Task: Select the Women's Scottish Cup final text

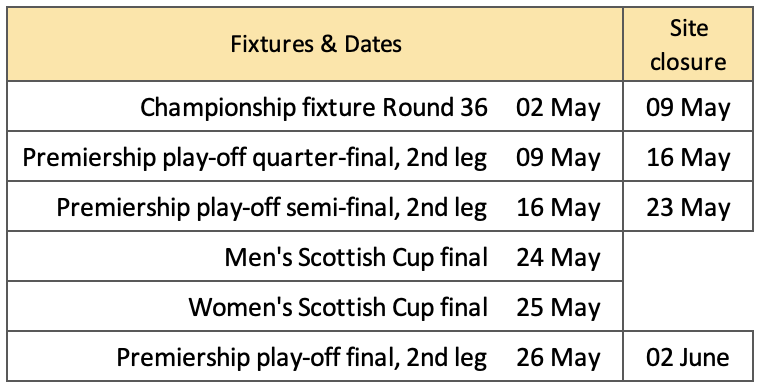Action: pyautogui.click(x=338, y=307)
